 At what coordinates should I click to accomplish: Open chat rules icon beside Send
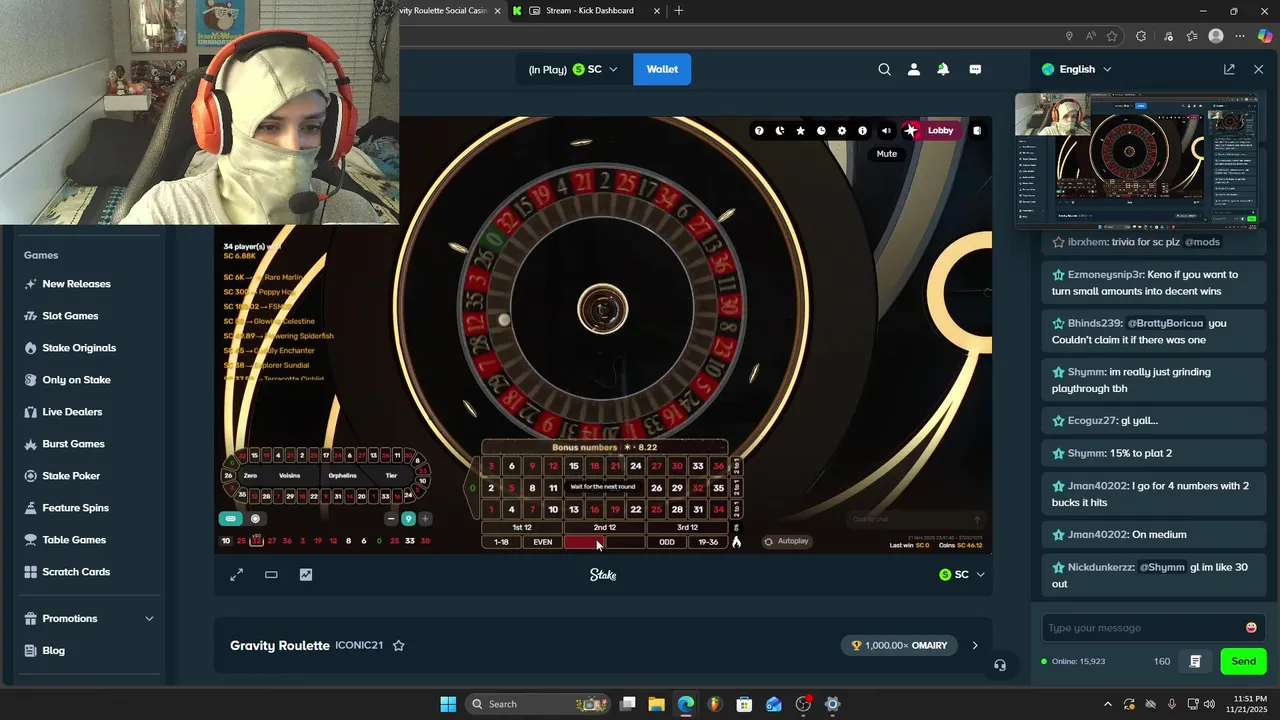(1195, 661)
